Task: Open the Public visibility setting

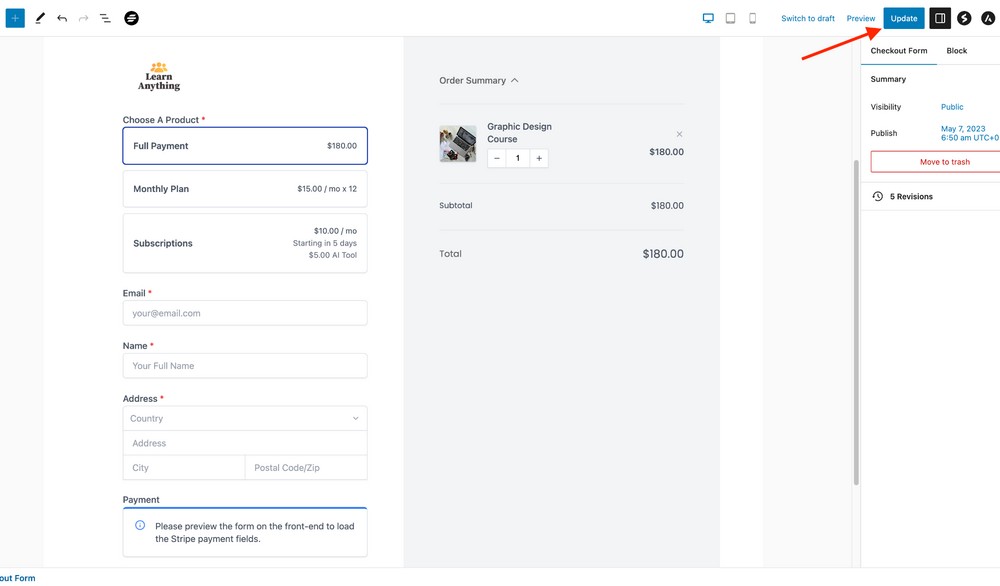Action: (x=952, y=107)
